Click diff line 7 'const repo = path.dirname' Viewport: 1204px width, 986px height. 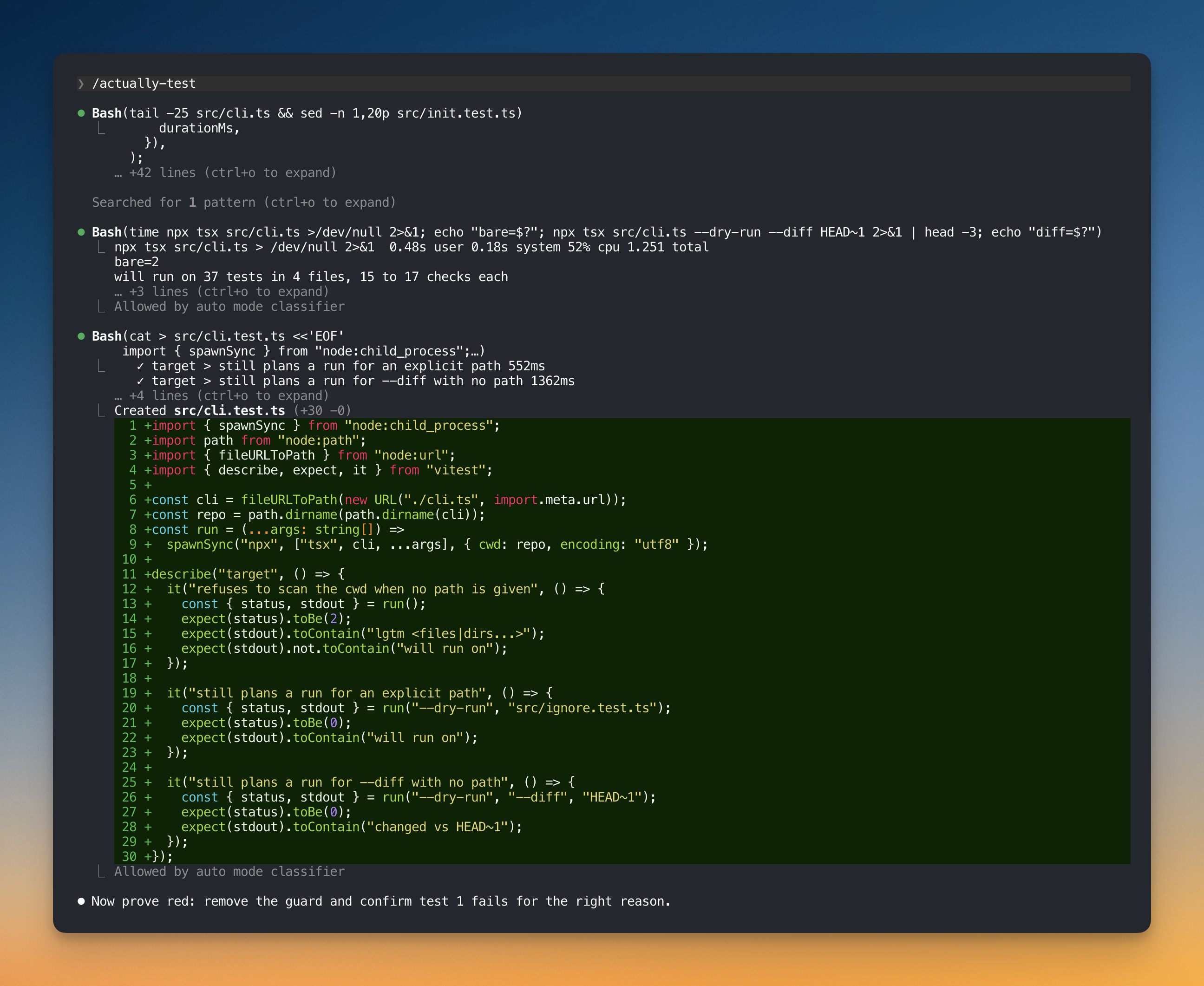622,514
